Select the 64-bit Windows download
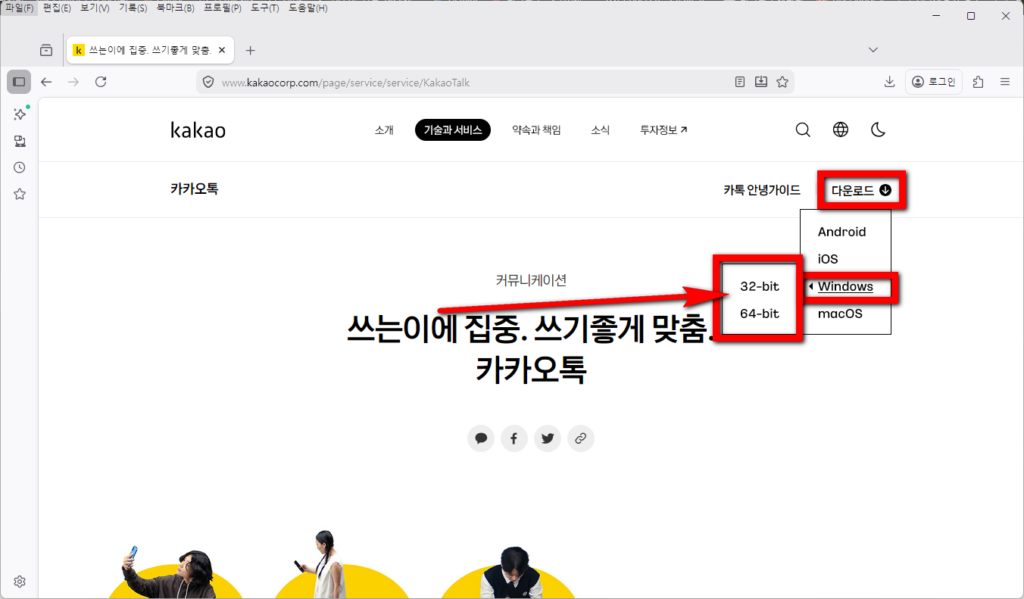This screenshot has width=1024, height=599. click(760, 314)
